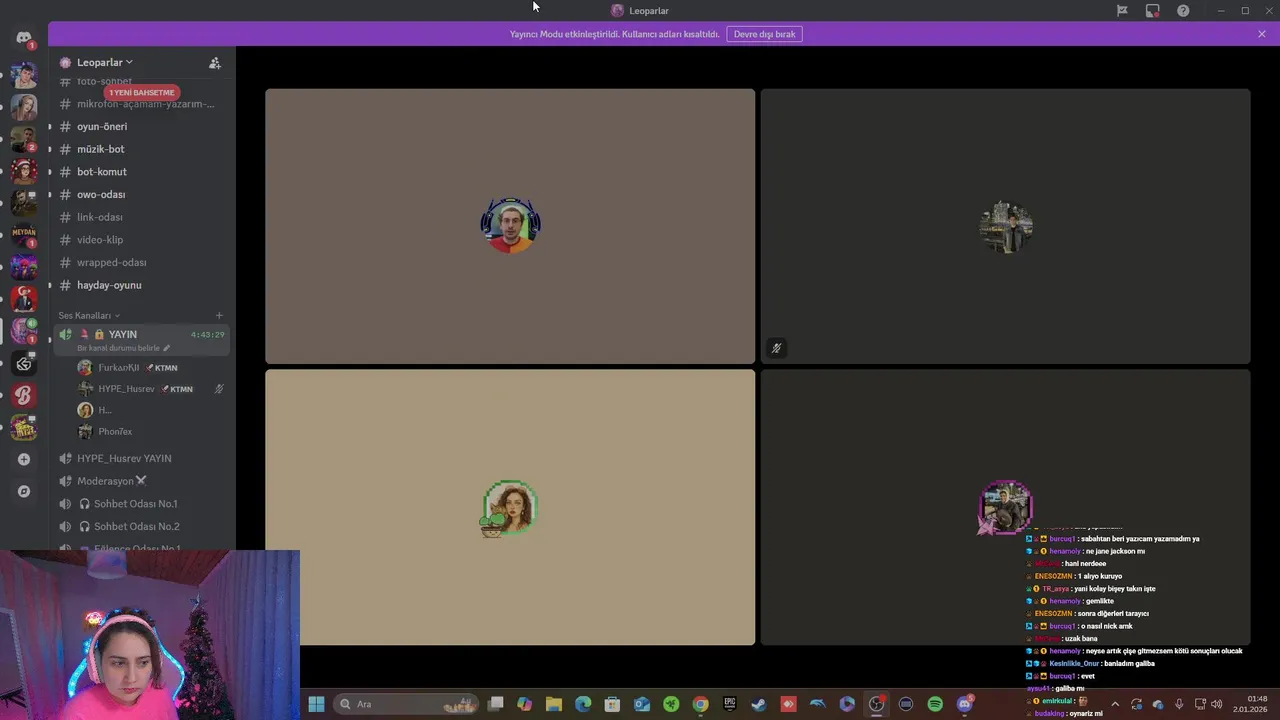The image size is (1280, 720).
Task: Open the Discord flag icon in title bar
Action: click(1122, 10)
